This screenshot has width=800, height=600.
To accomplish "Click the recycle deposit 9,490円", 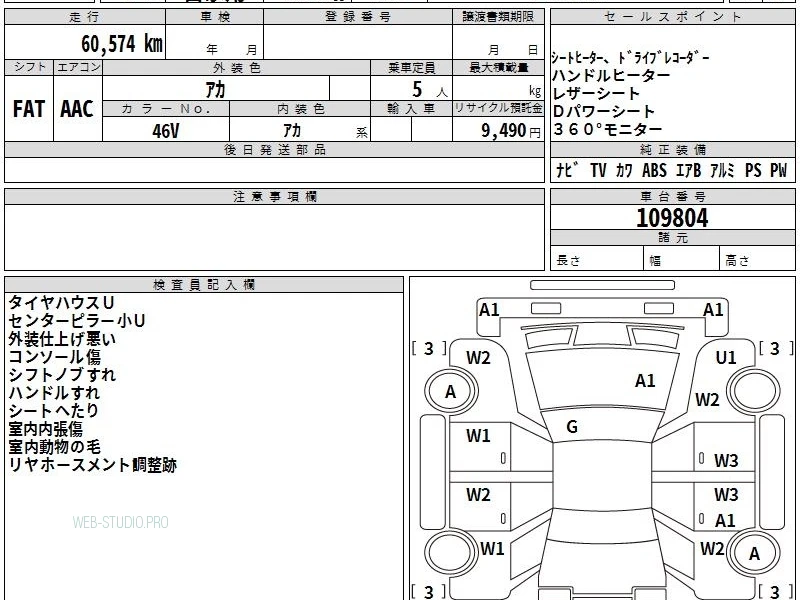I will (x=510, y=131).
